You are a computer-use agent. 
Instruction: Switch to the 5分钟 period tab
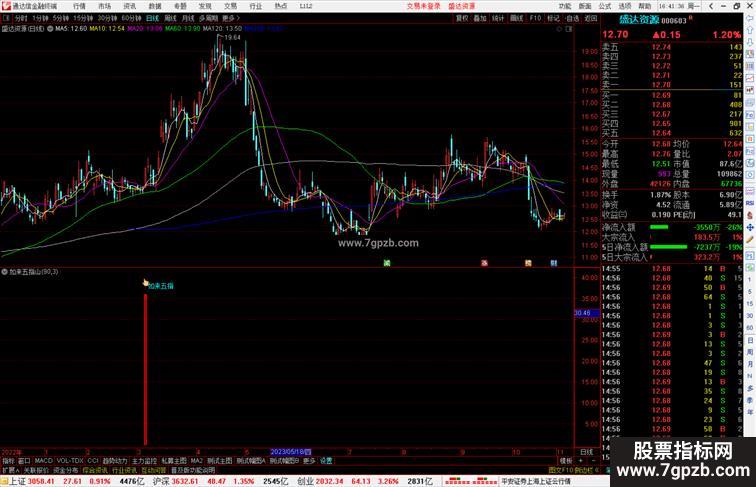pos(61,18)
